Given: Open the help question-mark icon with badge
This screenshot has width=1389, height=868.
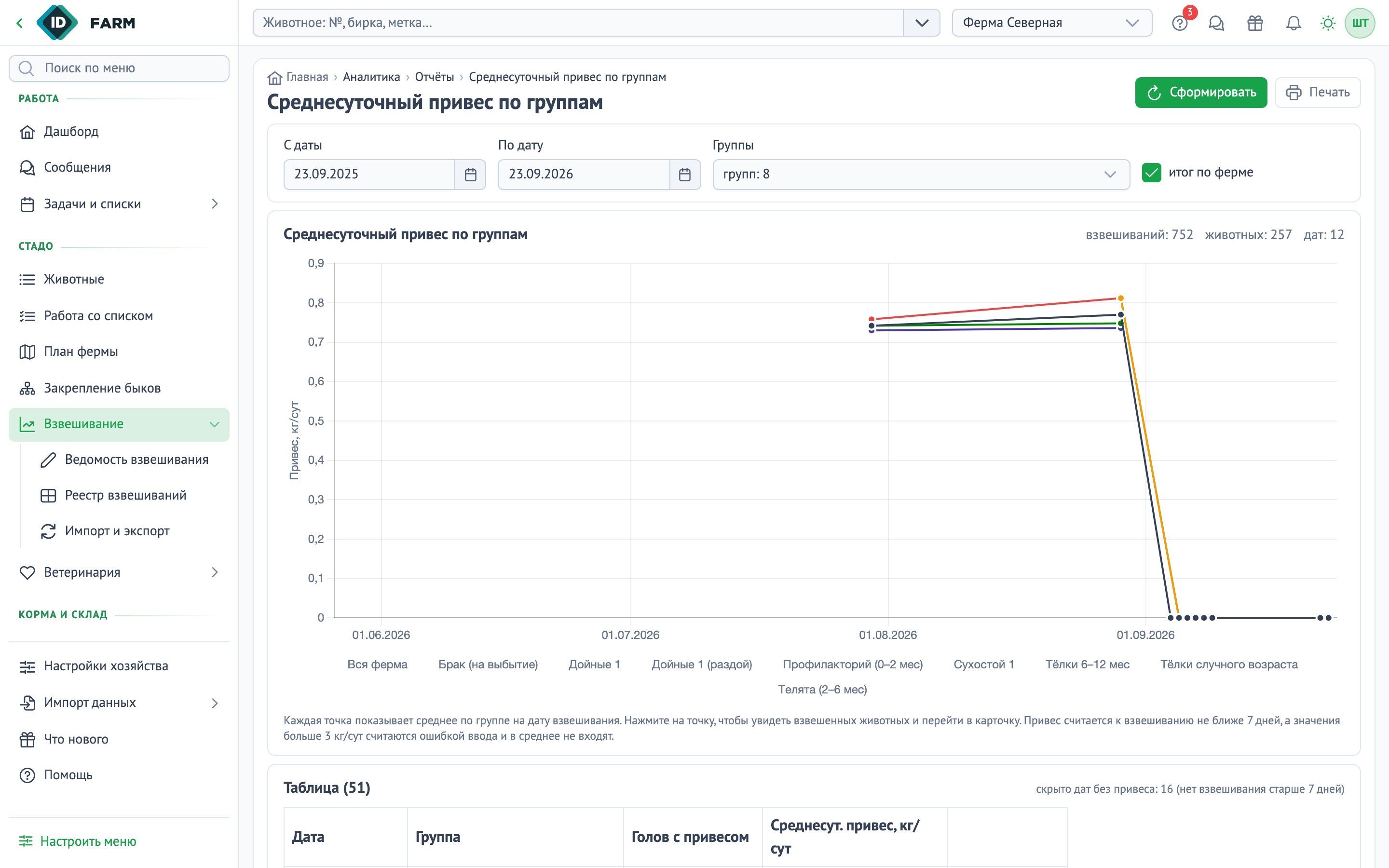Looking at the screenshot, I should click(1180, 23).
